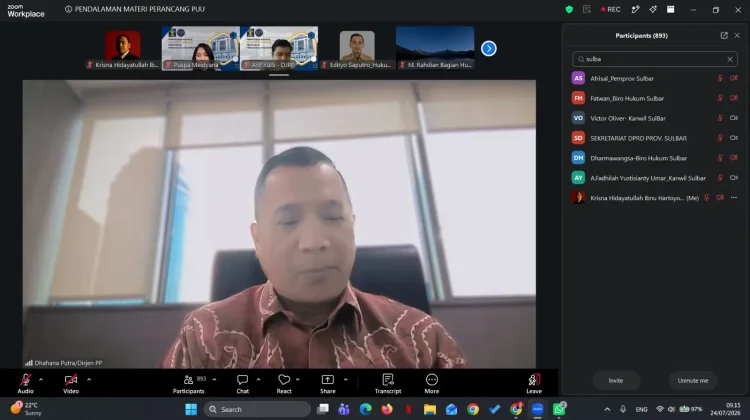This screenshot has height=420, width=750.
Task: Click camera icon for Victor Oliver
Action: pos(734,118)
